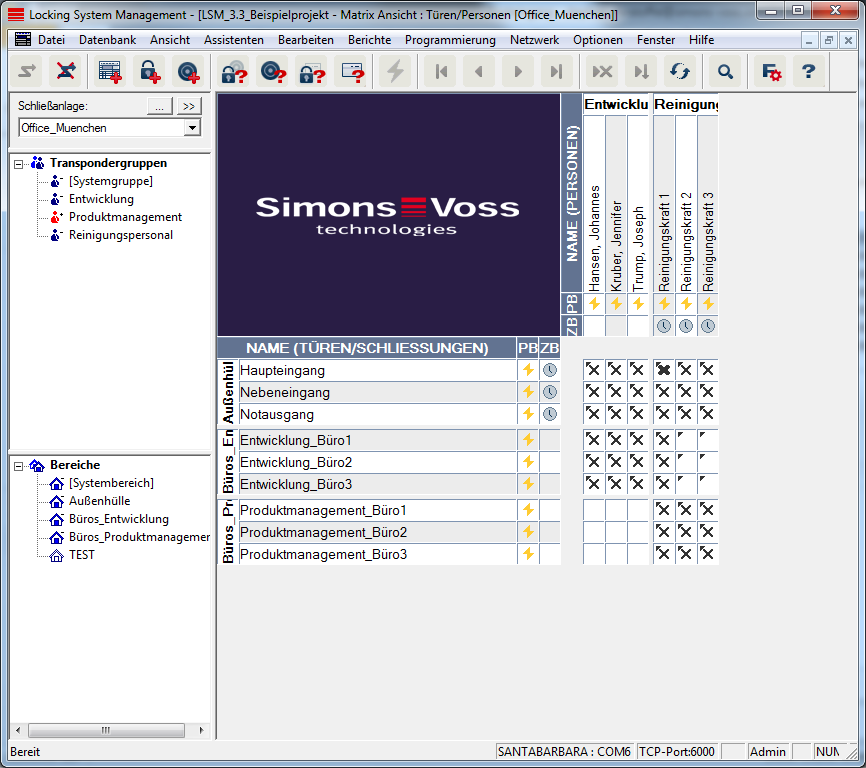Toggle Entwicklung_Büro2 access for Reinigungskraft 3
This screenshot has height=768, width=866.
(x=708, y=462)
